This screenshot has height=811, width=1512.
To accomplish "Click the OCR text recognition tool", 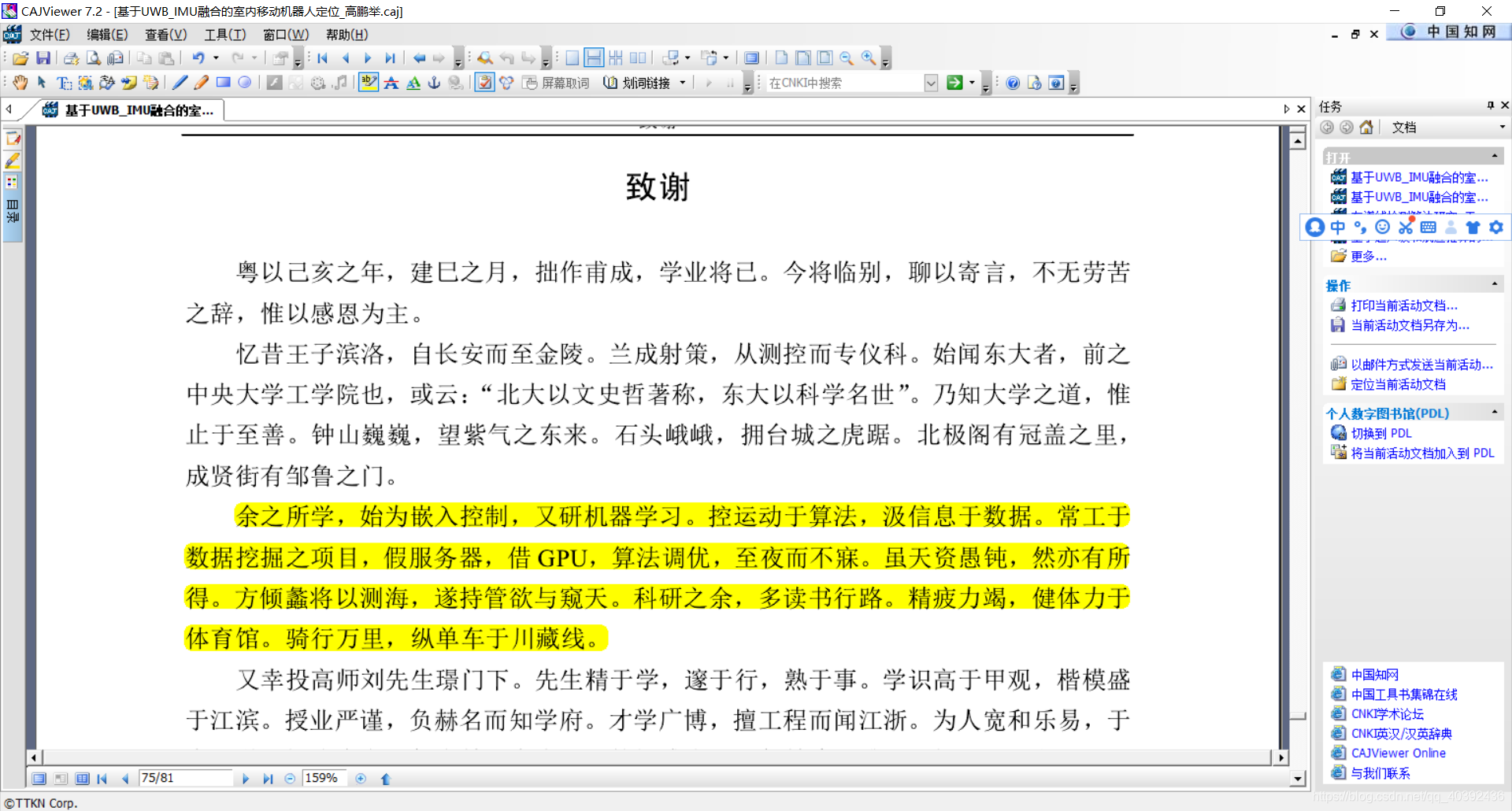I will 107,83.
